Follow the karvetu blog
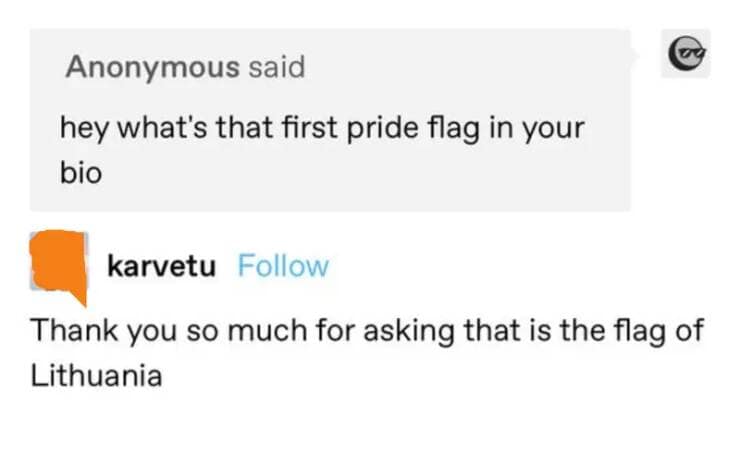Screen dimensions: 740x465 click(283, 267)
